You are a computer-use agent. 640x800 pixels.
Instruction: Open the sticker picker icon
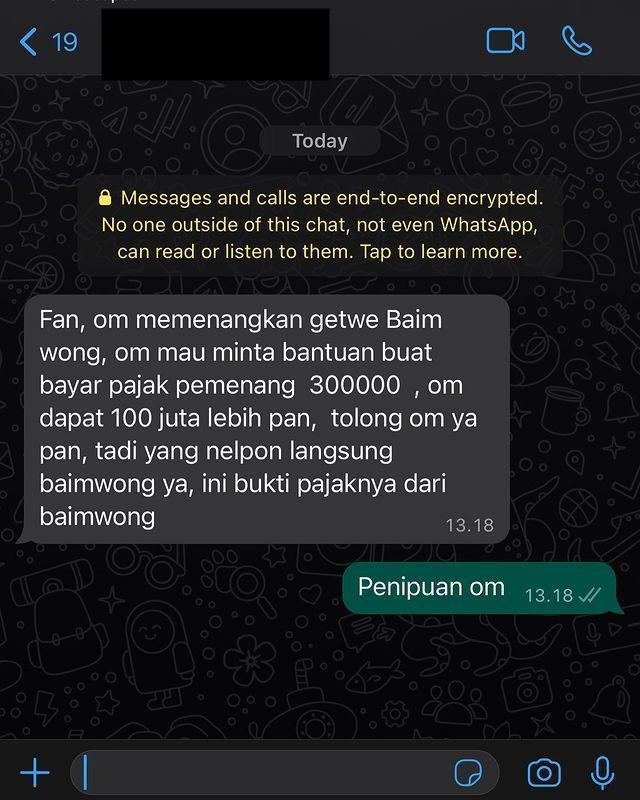tap(468, 772)
